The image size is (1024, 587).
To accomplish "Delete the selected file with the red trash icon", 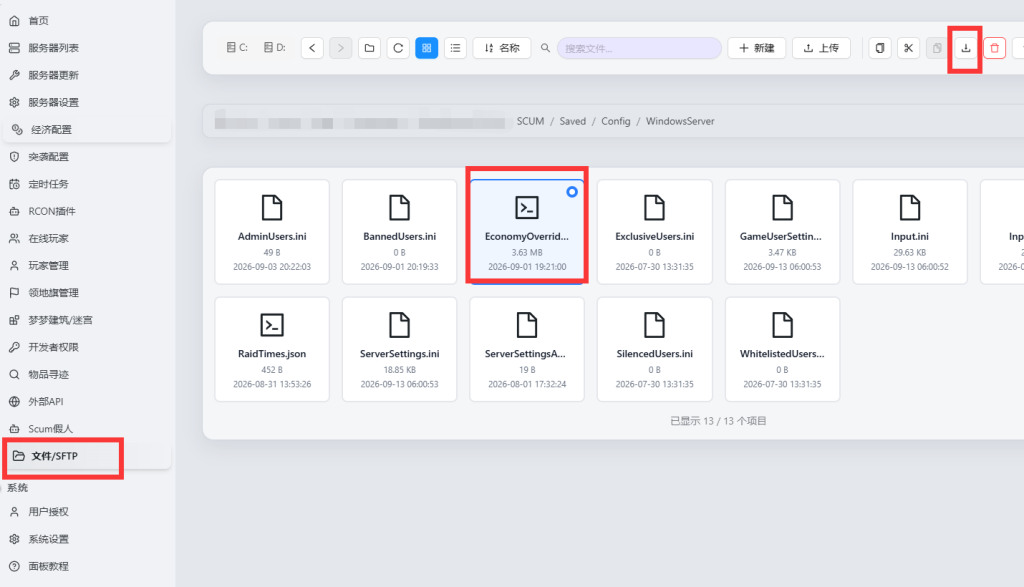I will click(995, 48).
